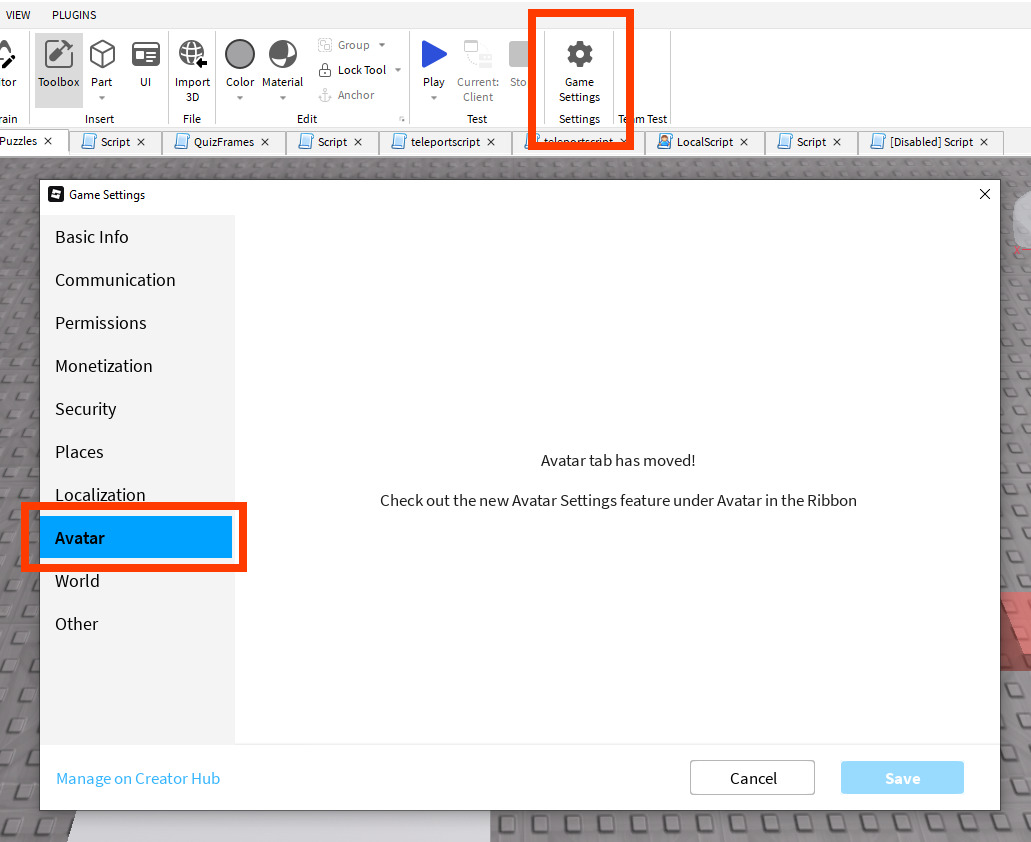Select Monetization settings page
1031x842 pixels.
(x=137, y=366)
